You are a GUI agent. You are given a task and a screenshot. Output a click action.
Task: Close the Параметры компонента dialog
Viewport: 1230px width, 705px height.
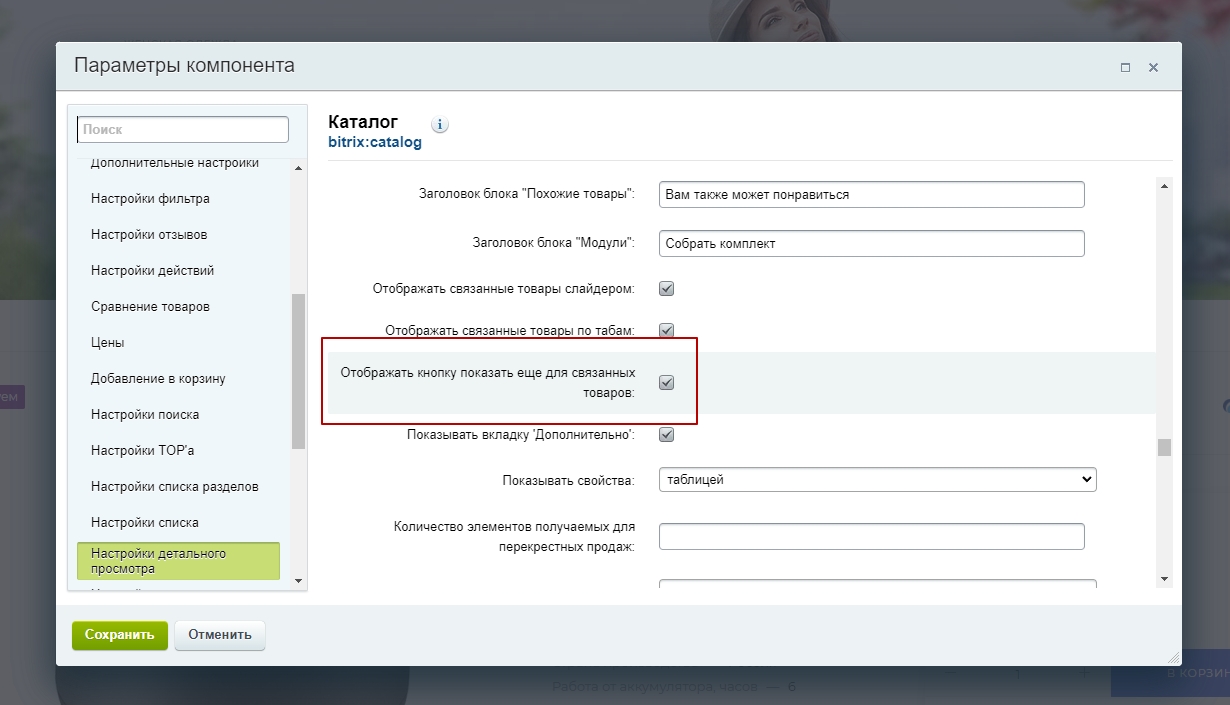pos(1153,68)
